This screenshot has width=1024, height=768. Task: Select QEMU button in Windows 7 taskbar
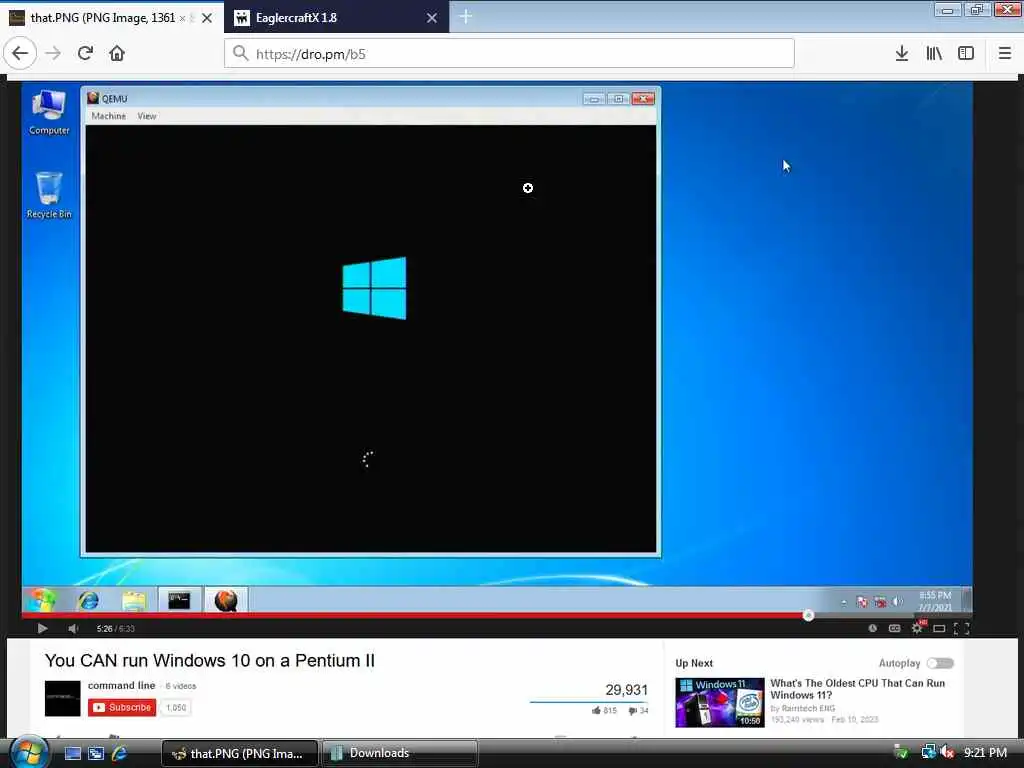coord(226,600)
